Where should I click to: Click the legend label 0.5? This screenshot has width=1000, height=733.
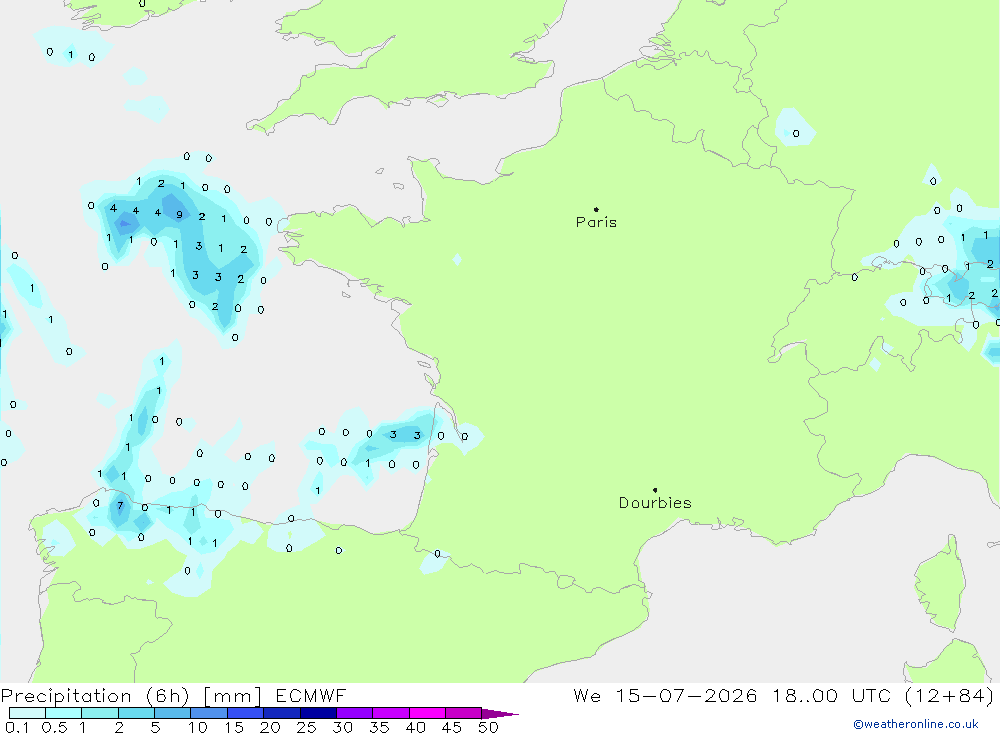pyautogui.click(x=54, y=727)
